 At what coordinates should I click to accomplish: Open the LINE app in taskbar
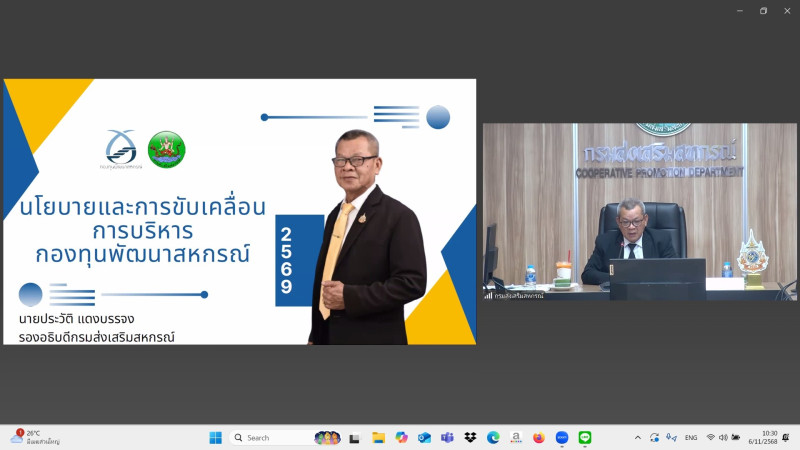click(x=585, y=438)
